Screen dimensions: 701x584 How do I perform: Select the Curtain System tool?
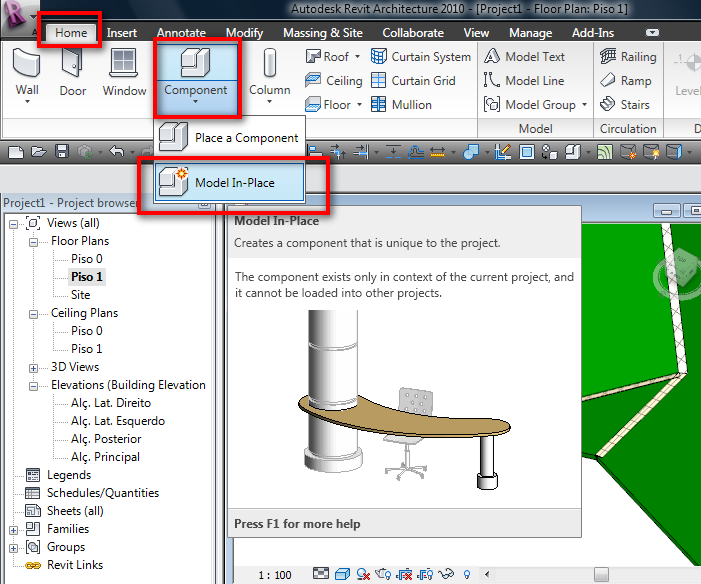point(421,57)
